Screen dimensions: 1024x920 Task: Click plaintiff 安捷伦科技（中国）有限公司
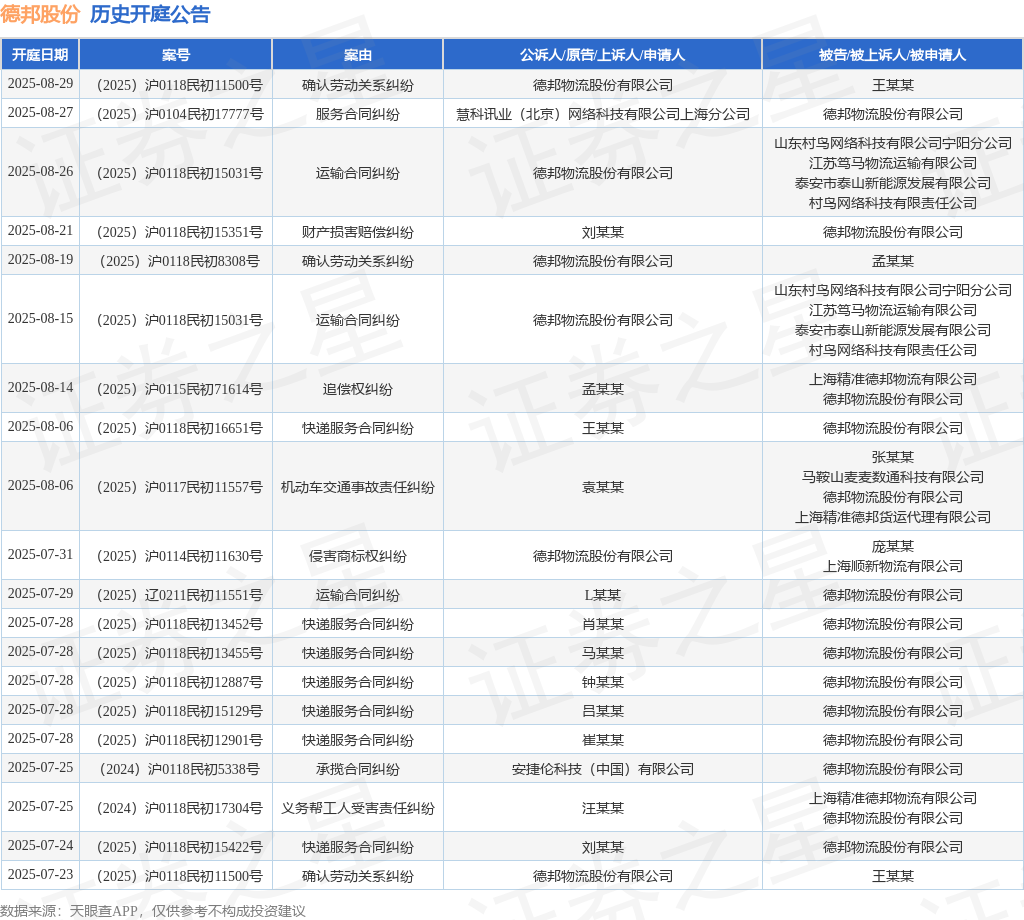pyautogui.click(x=602, y=769)
